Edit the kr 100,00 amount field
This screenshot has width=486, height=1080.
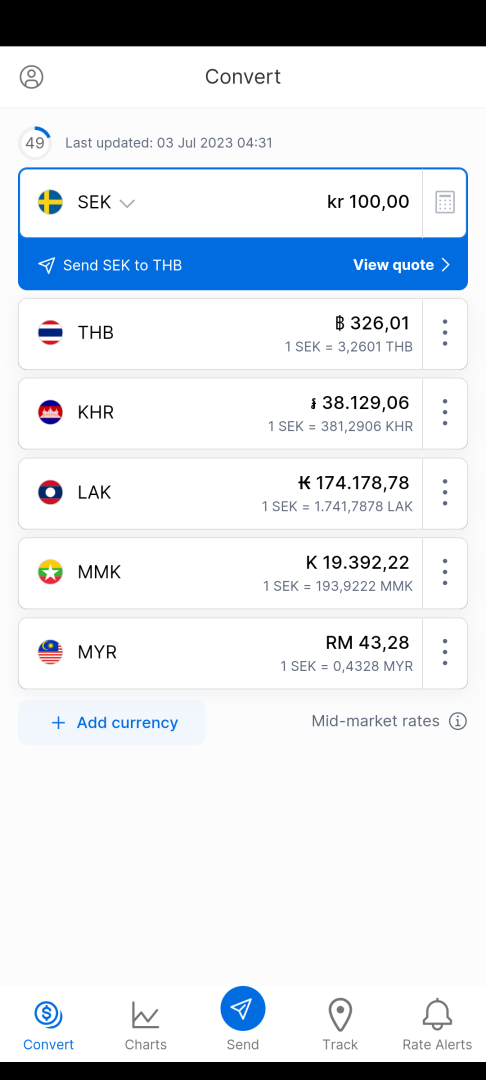tap(368, 202)
